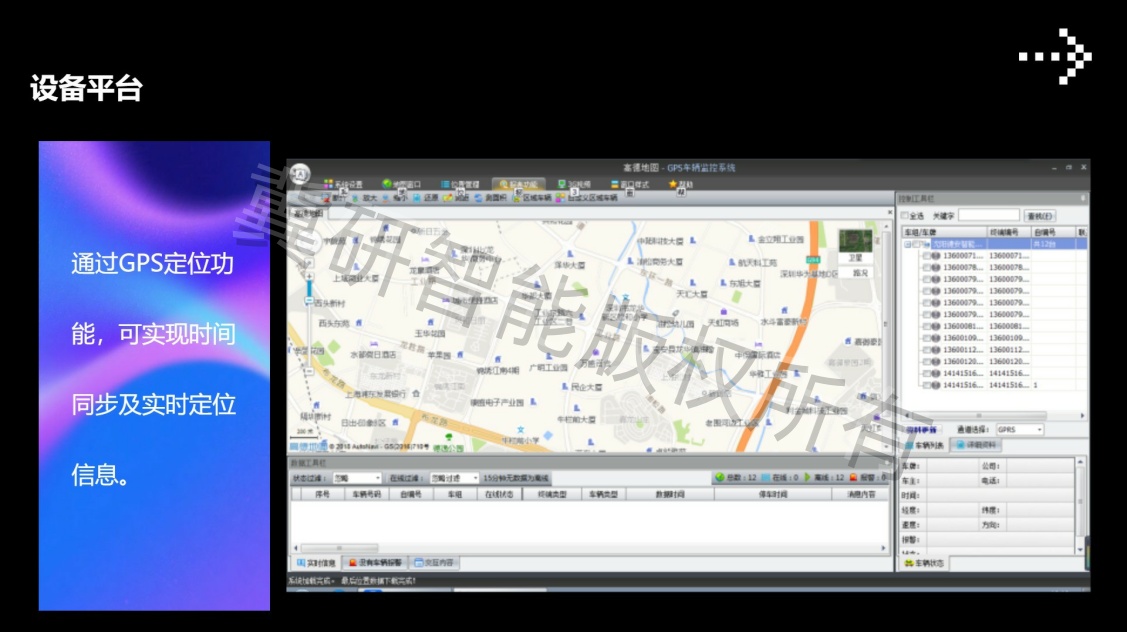
Task: Close the map tab with the x
Action: click(x=889, y=213)
